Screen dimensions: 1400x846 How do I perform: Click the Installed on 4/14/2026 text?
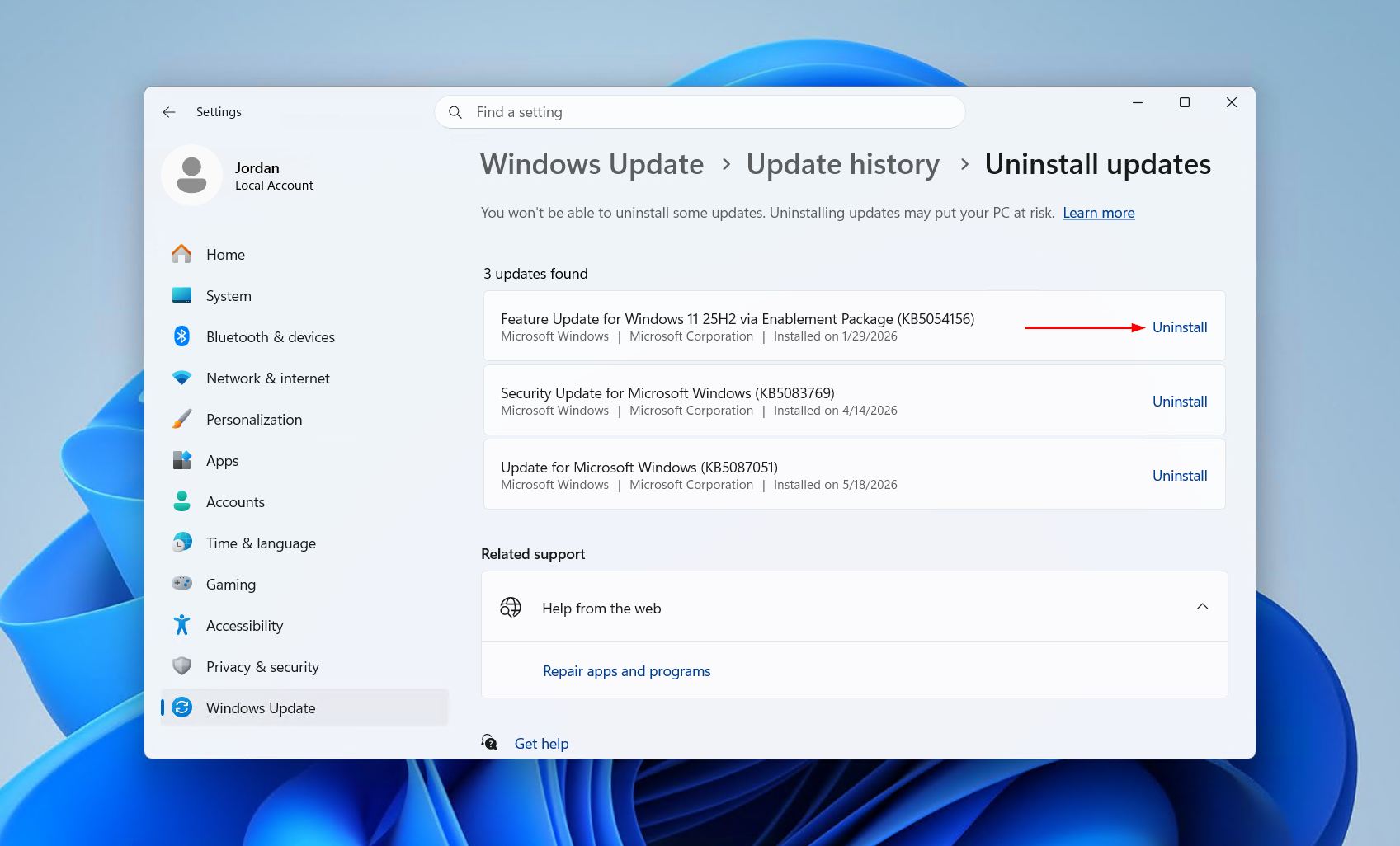pos(835,411)
